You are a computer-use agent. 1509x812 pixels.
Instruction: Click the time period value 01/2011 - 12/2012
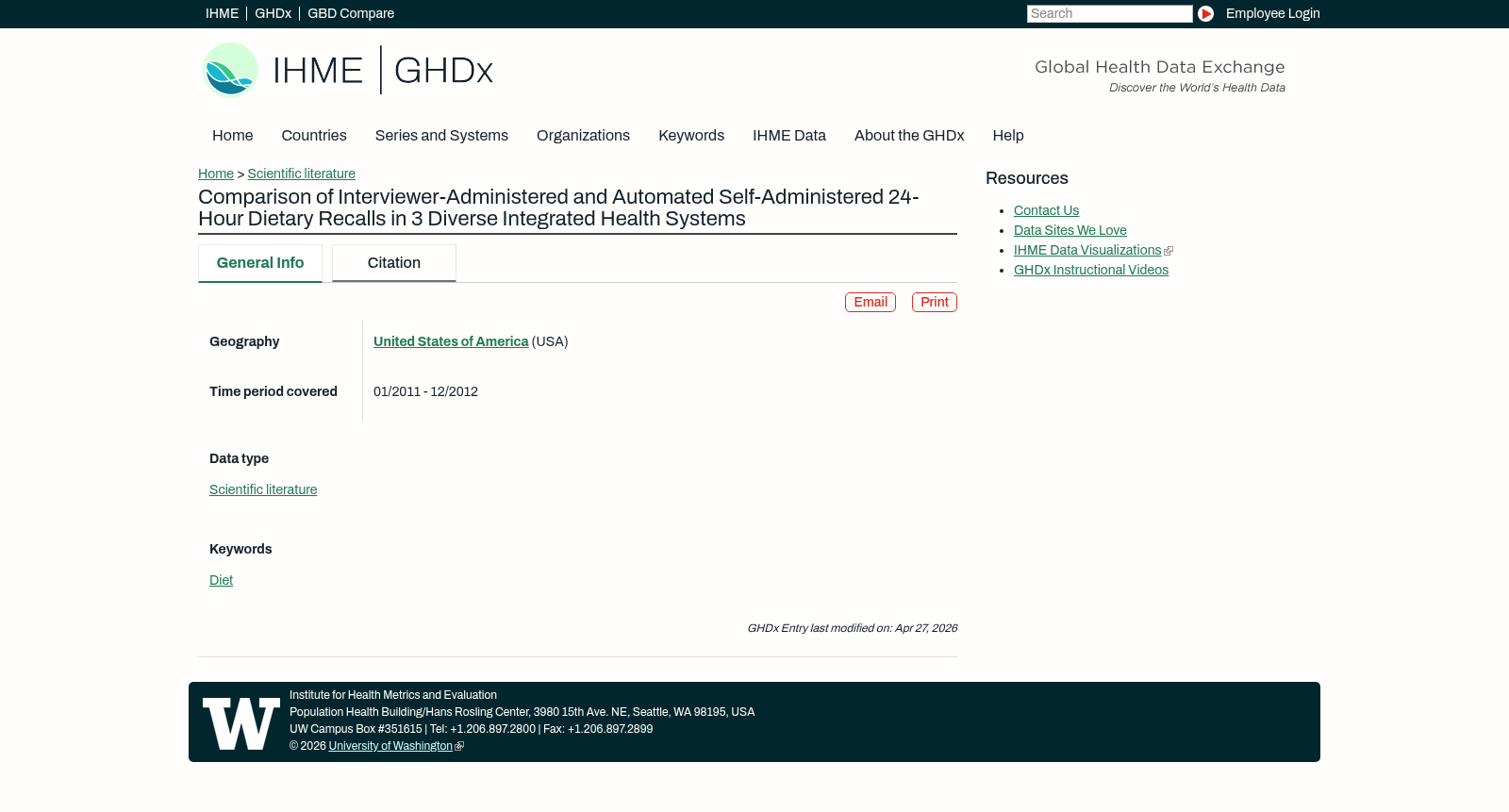[x=425, y=391]
